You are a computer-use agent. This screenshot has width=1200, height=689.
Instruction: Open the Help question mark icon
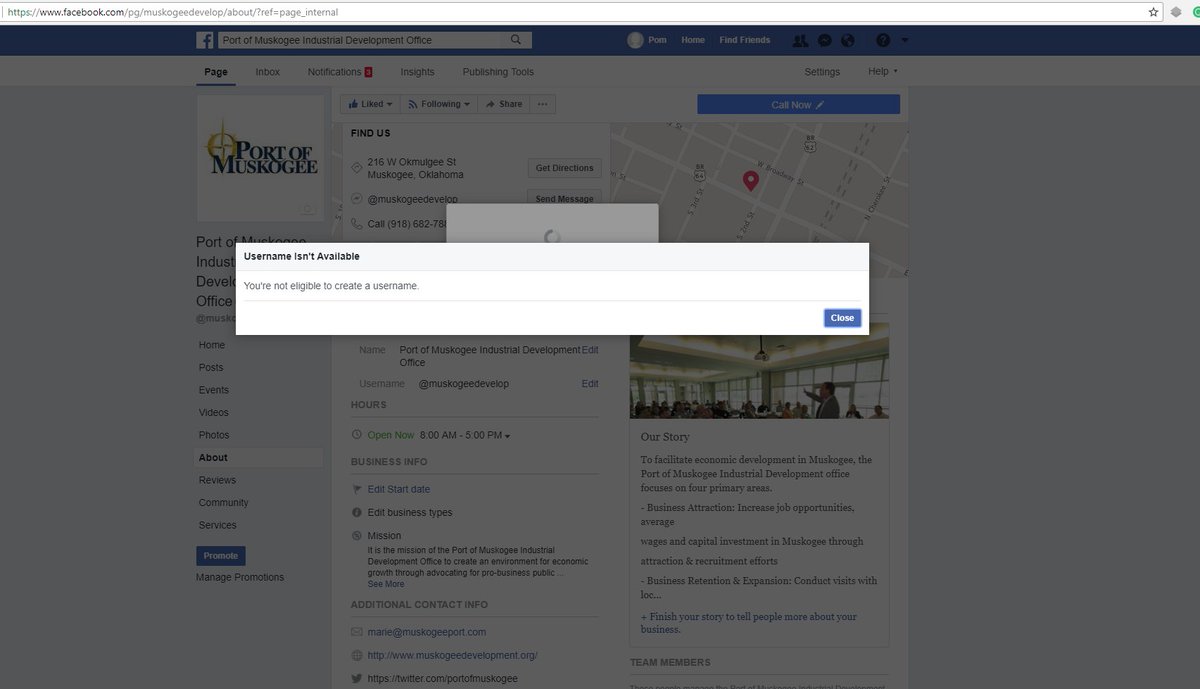(883, 40)
